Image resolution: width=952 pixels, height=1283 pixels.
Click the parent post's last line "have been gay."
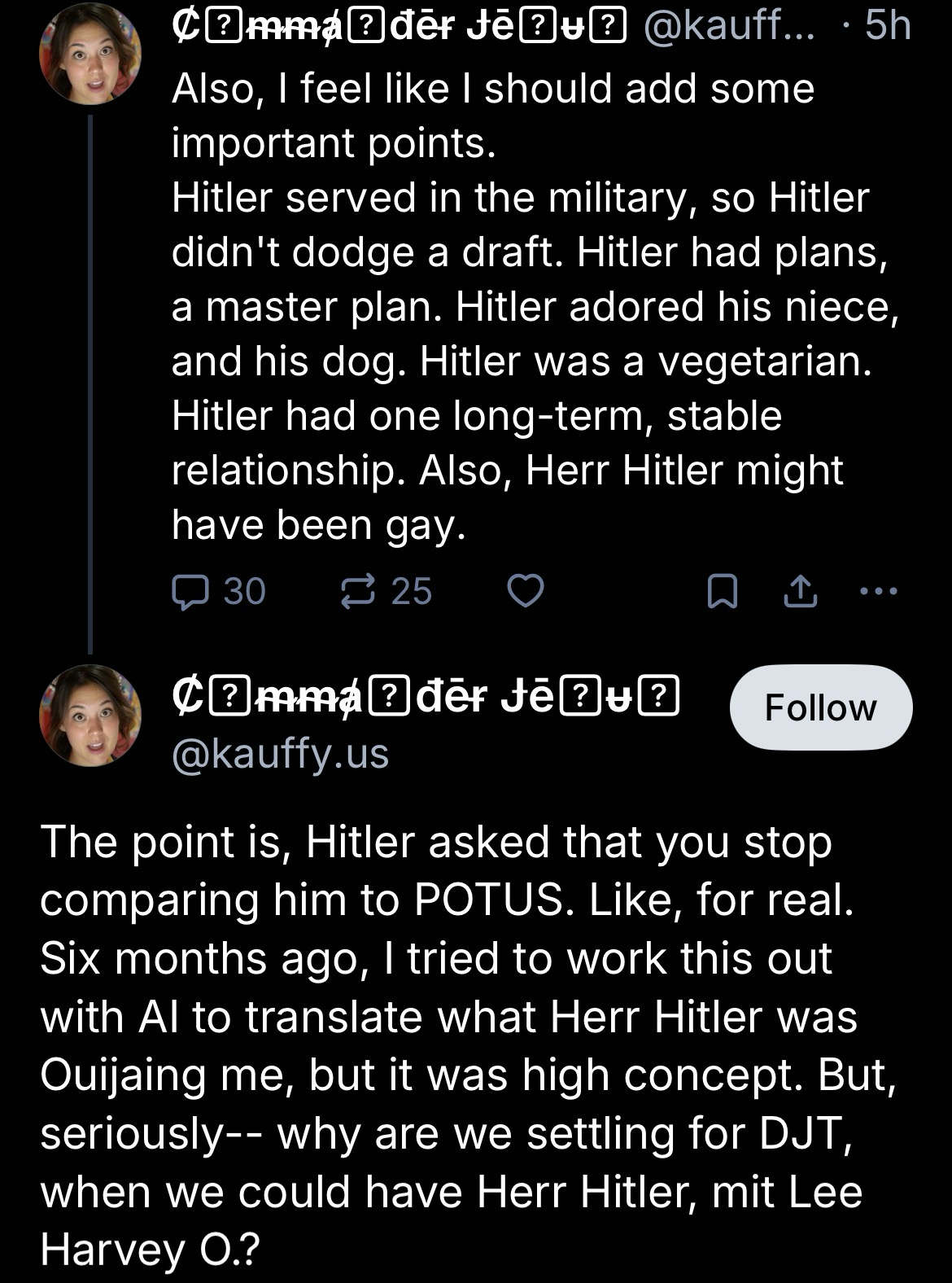tap(319, 525)
